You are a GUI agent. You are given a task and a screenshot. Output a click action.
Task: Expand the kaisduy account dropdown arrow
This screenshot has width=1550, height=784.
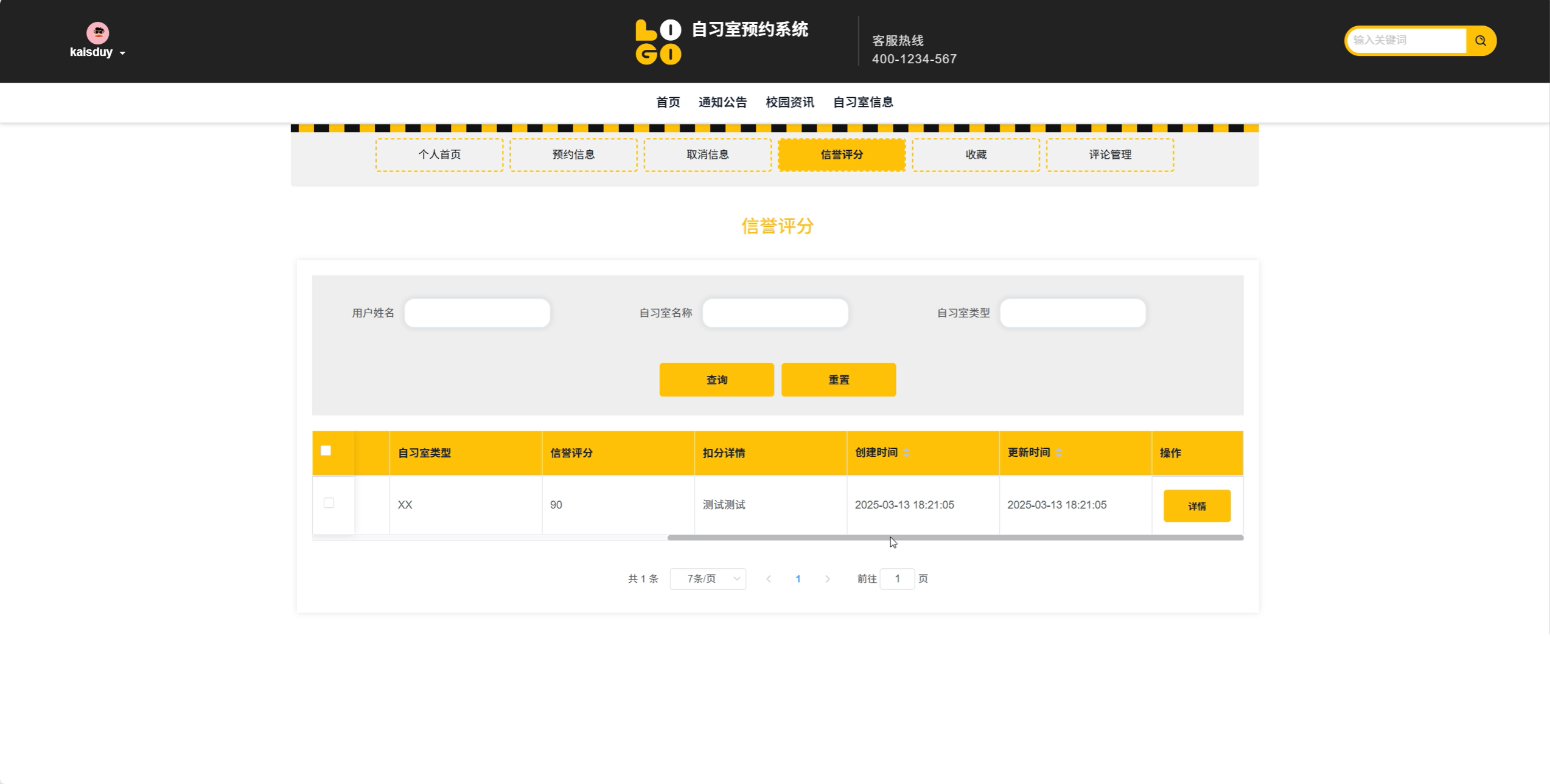pos(122,53)
